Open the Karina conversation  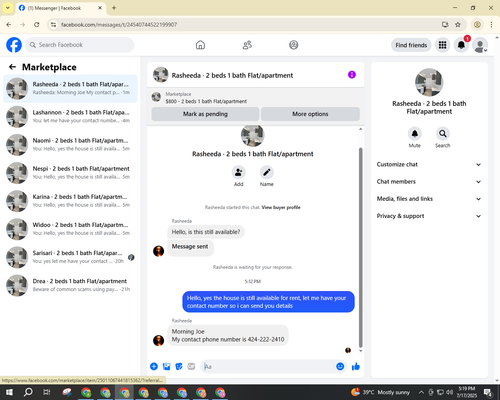coord(70,201)
